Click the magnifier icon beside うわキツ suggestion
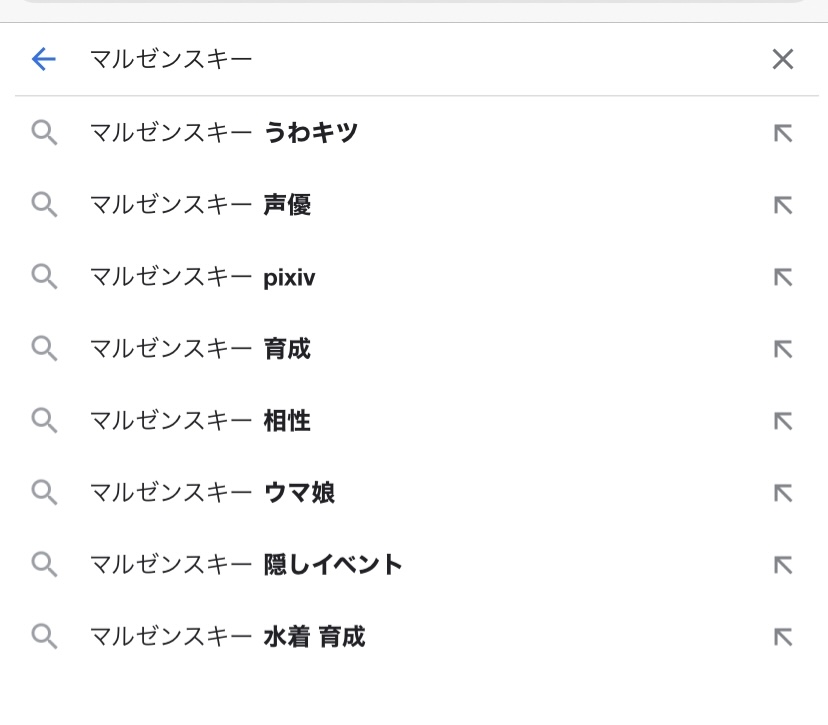 click(44, 133)
